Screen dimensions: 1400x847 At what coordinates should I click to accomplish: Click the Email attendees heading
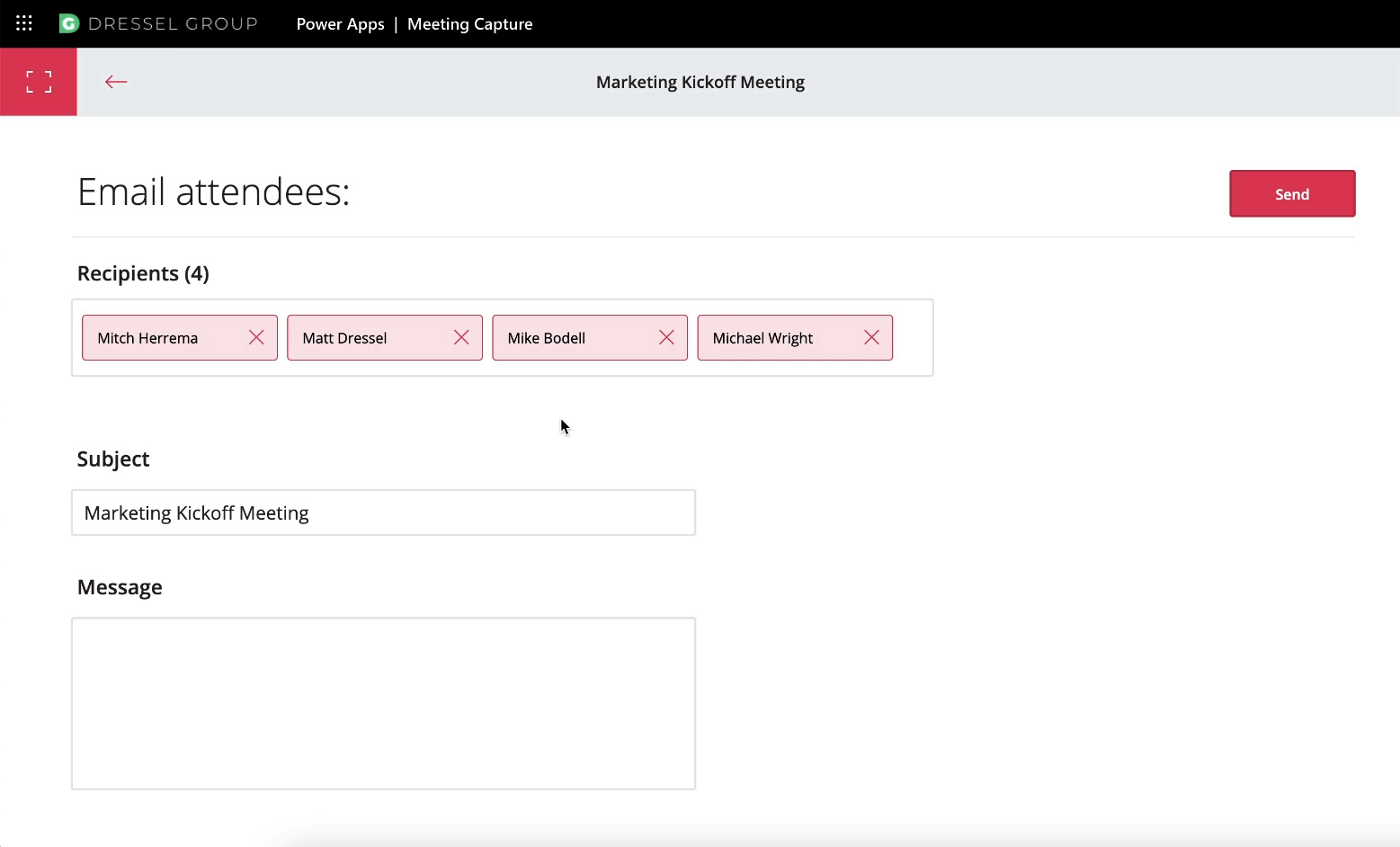(213, 192)
